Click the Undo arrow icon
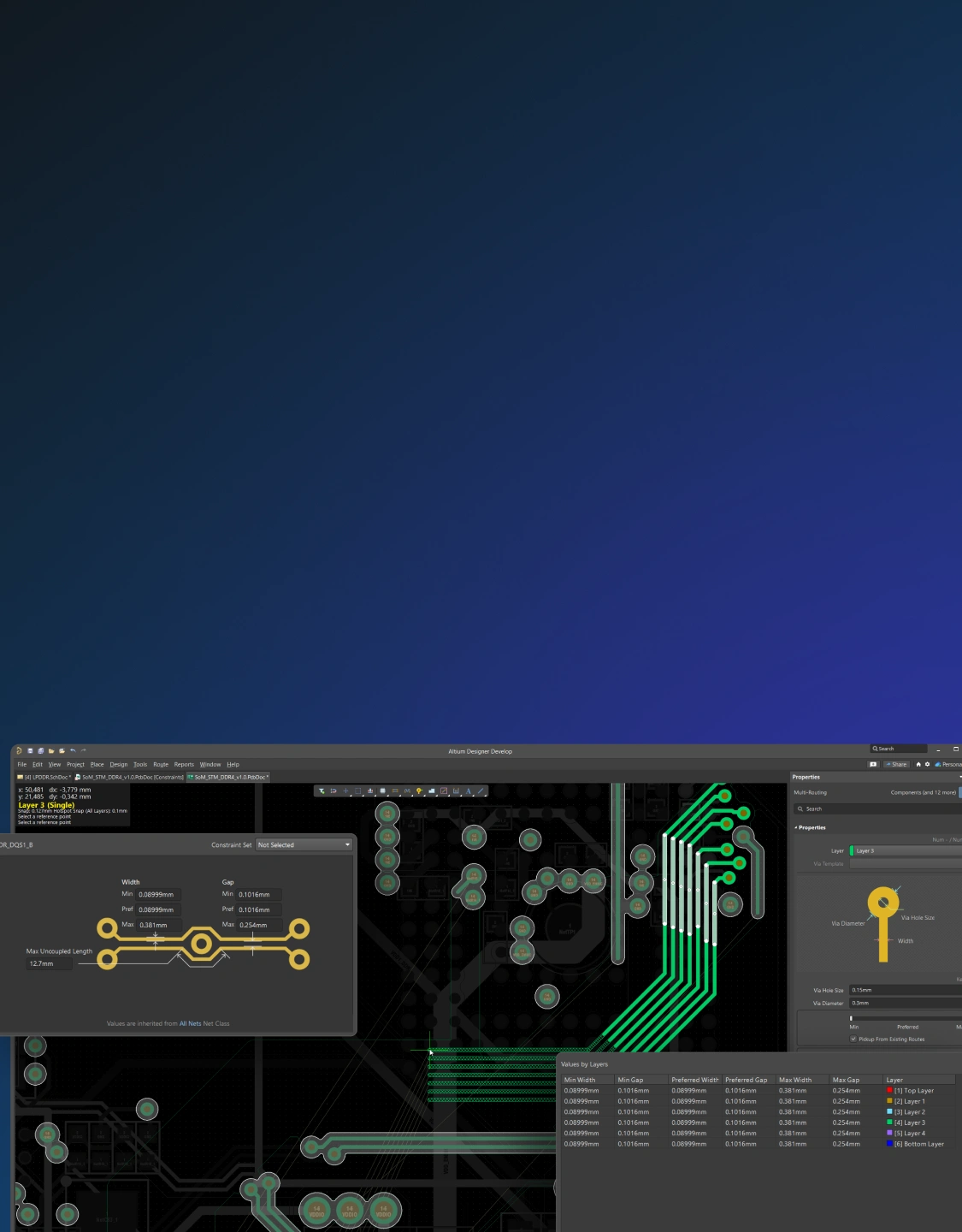The width and height of the screenshot is (962, 1232). click(73, 751)
